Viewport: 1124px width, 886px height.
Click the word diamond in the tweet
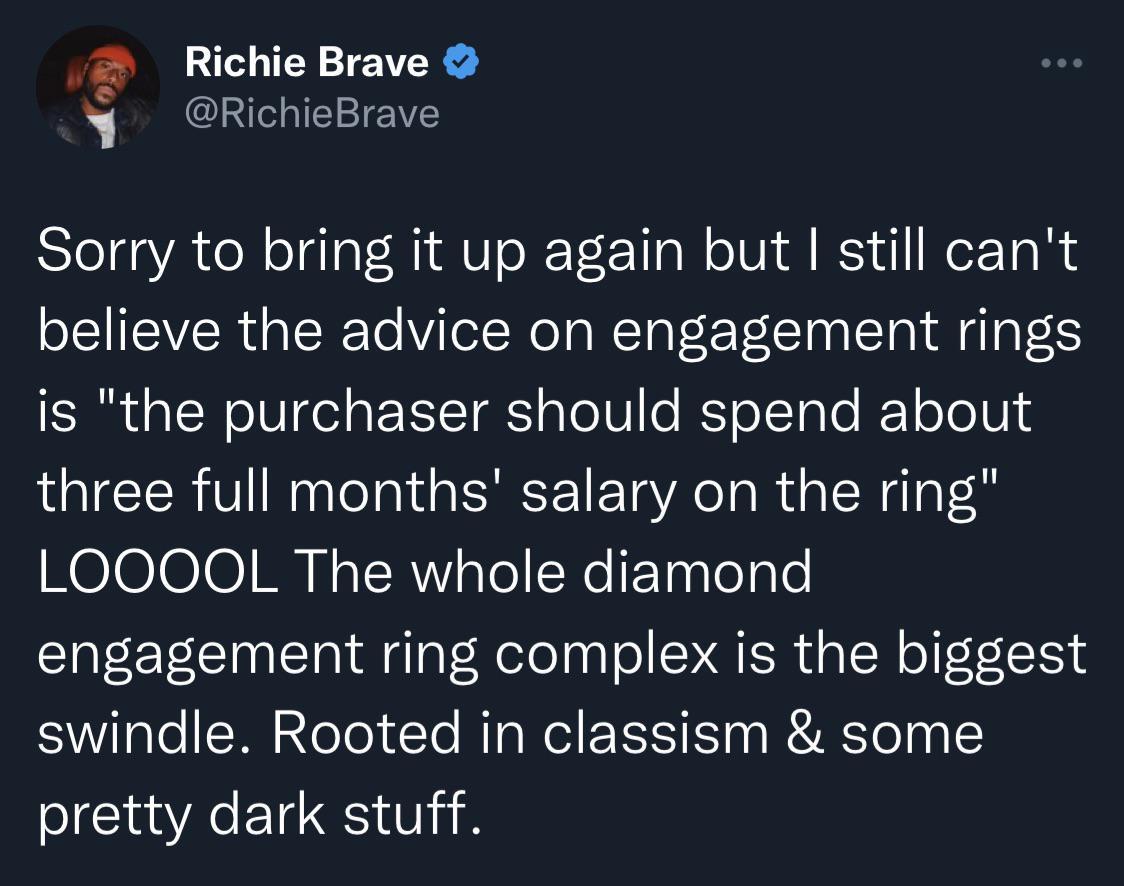coord(697,572)
